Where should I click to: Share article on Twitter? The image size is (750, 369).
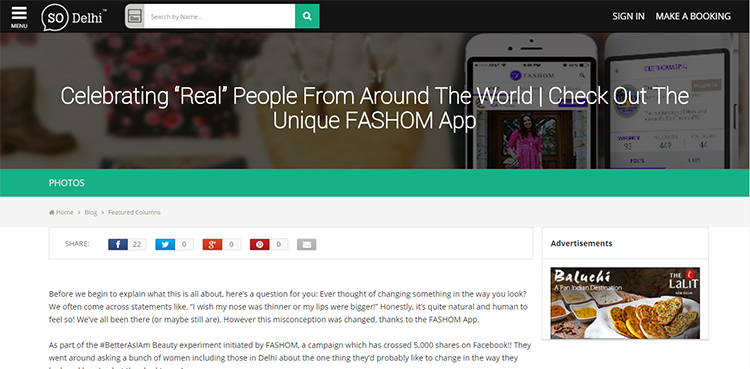pyautogui.click(x=165, y=245)
